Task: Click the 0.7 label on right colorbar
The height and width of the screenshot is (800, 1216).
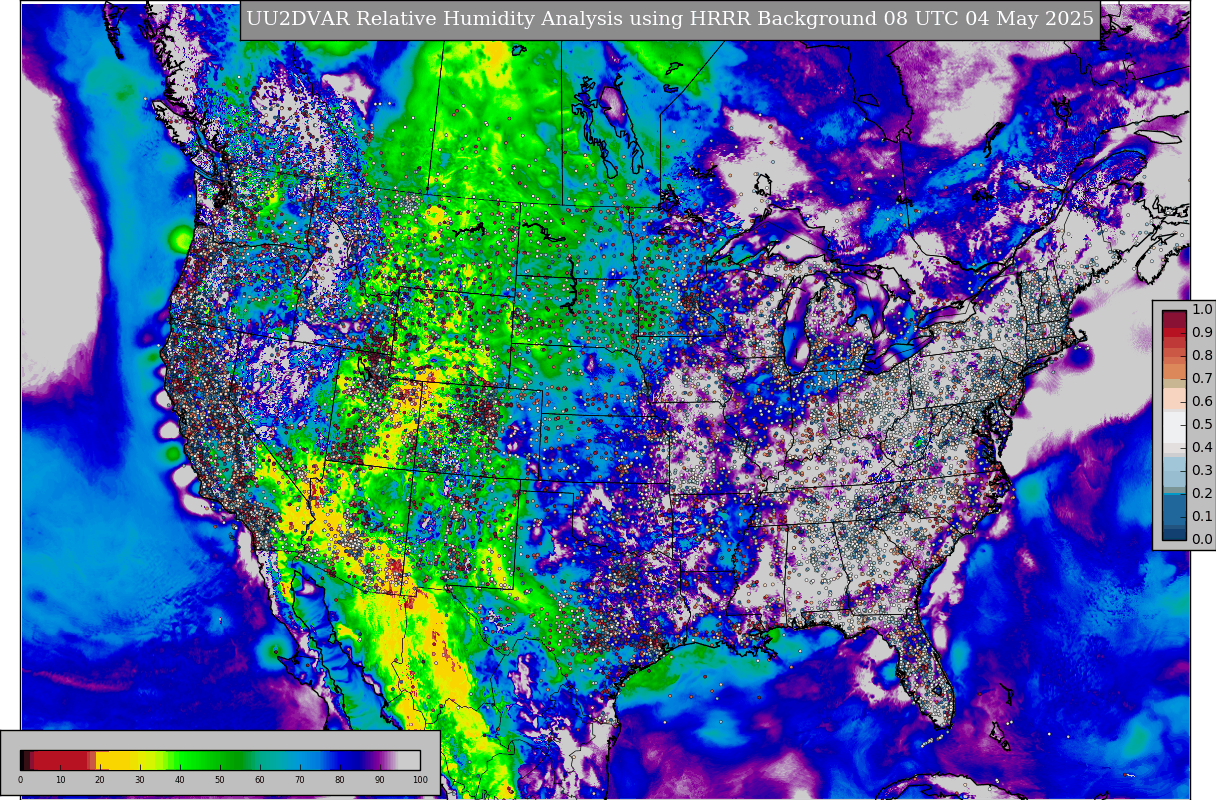Action: [x=1202, y=378]
